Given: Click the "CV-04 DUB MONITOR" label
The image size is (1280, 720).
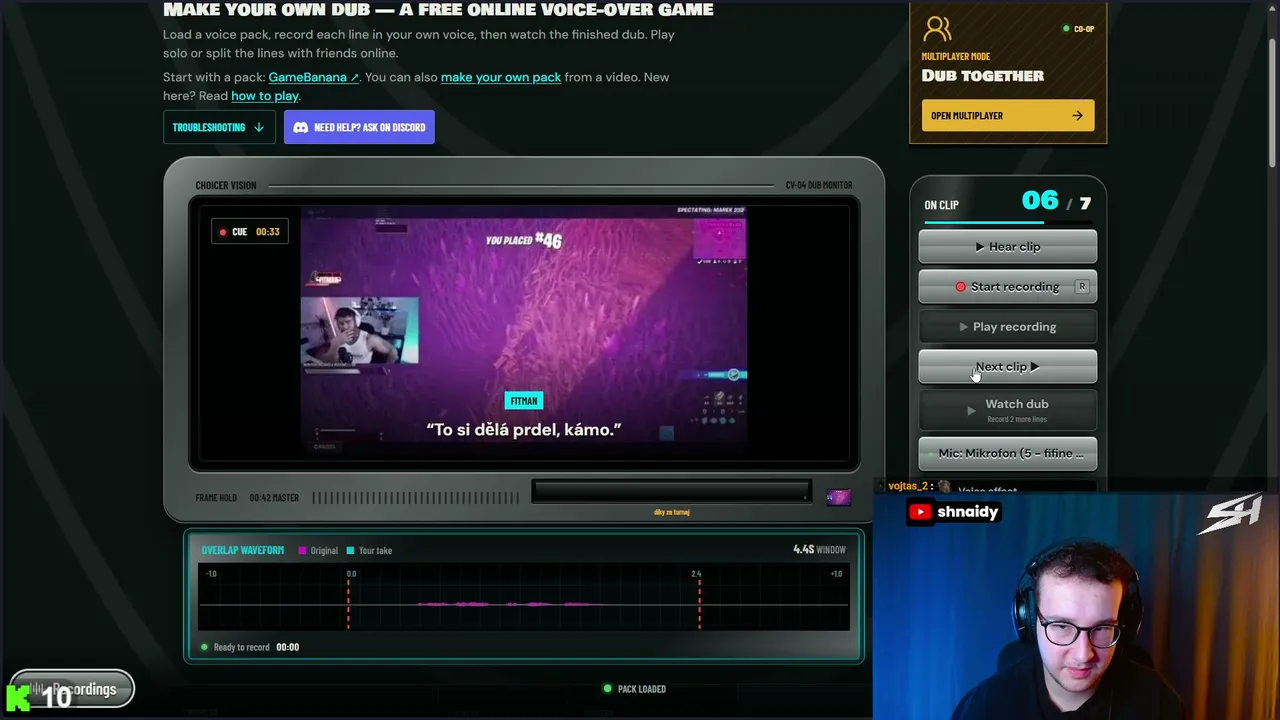Looking at the screenshot, I should click(x=819, y=186).
